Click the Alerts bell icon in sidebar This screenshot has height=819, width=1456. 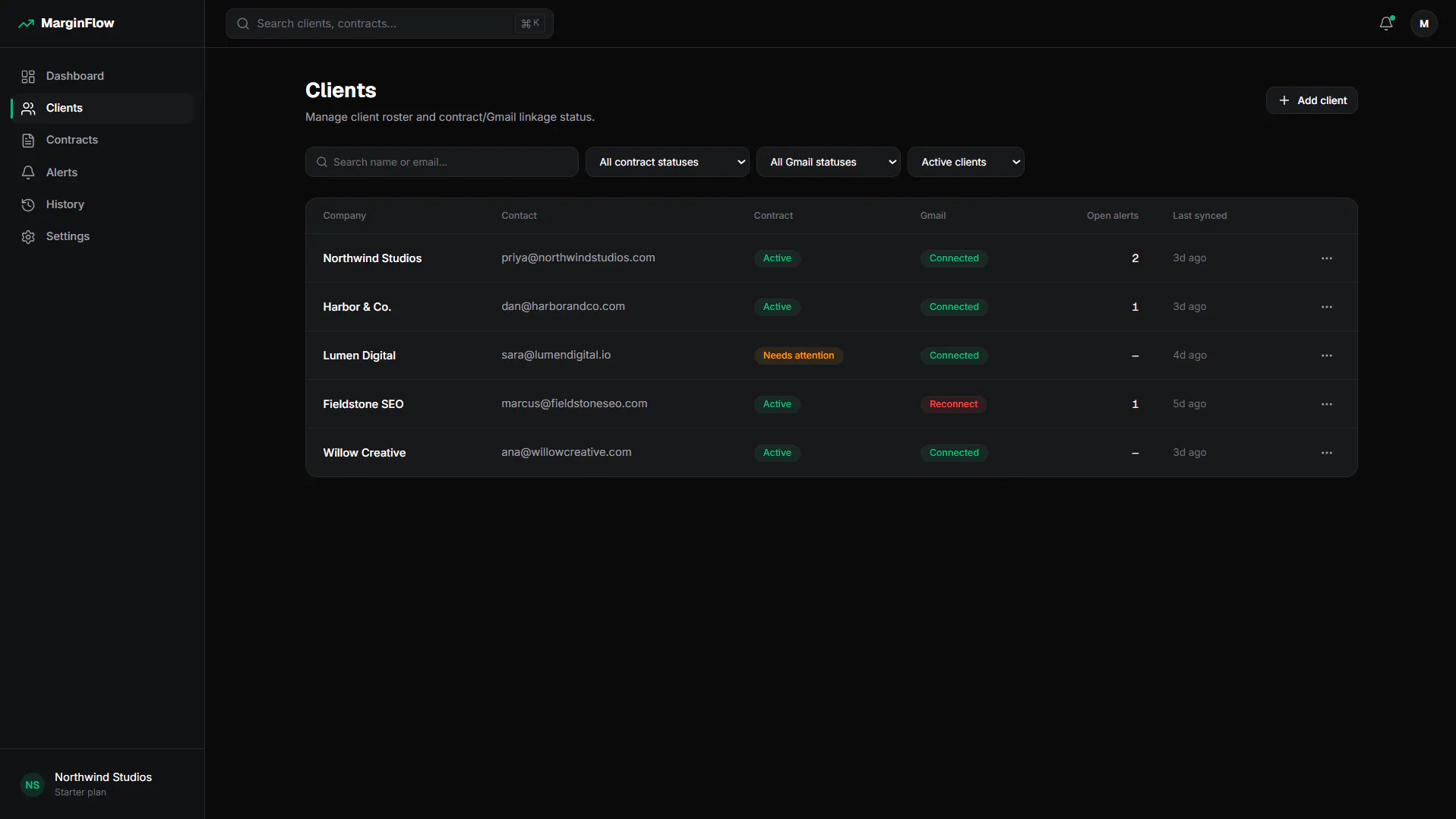tap(28, 172)
